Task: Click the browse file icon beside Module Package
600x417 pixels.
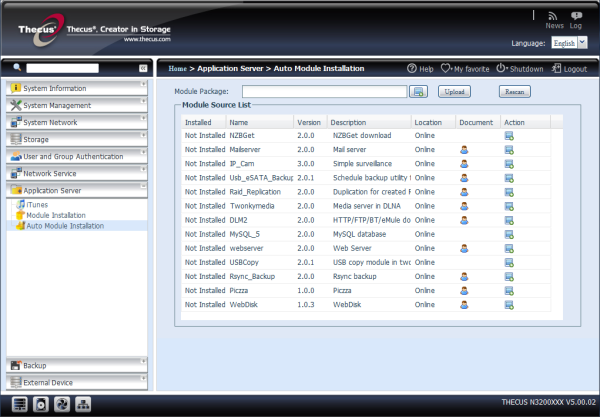Action: pyautogui.click(x=418, y=91)
